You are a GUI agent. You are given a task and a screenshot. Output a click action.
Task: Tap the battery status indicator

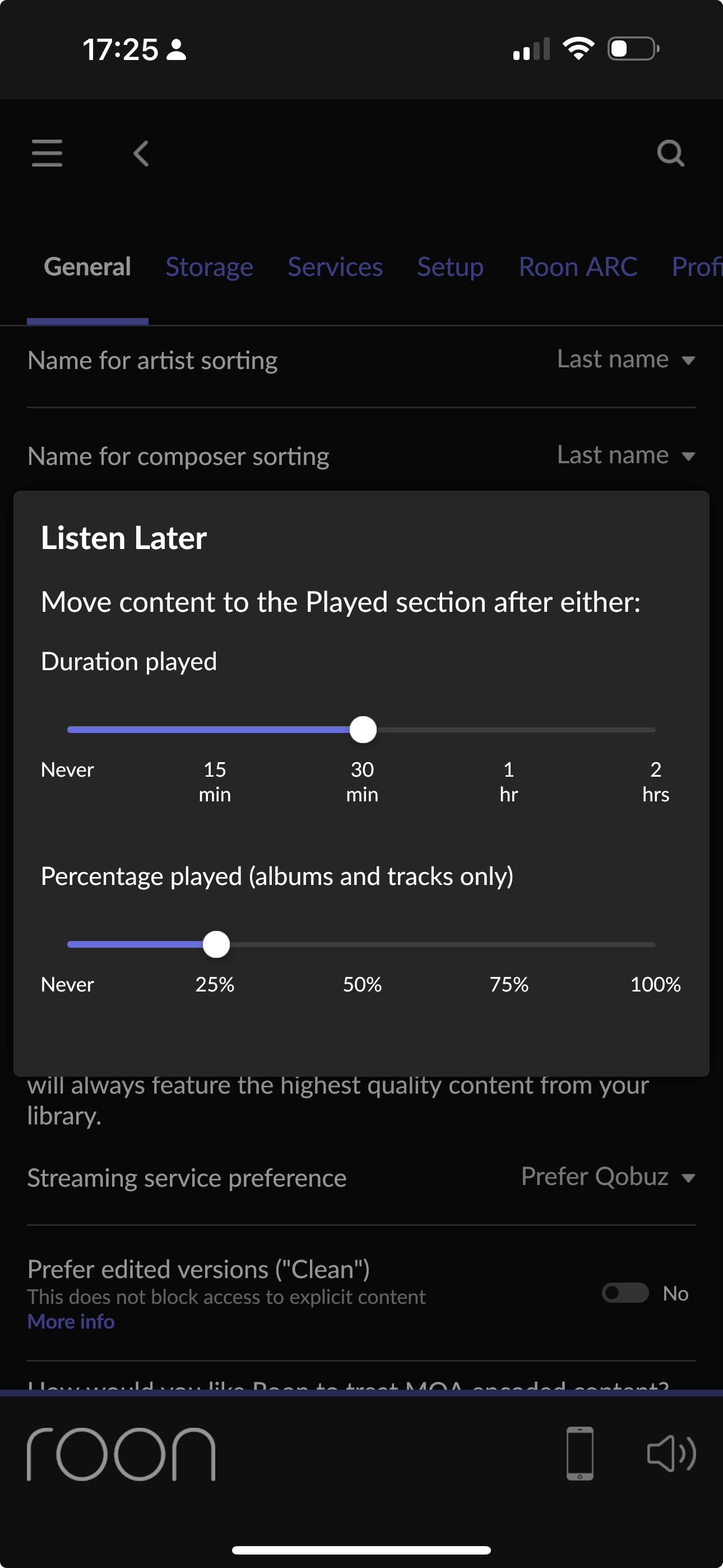tap(633, 49)
